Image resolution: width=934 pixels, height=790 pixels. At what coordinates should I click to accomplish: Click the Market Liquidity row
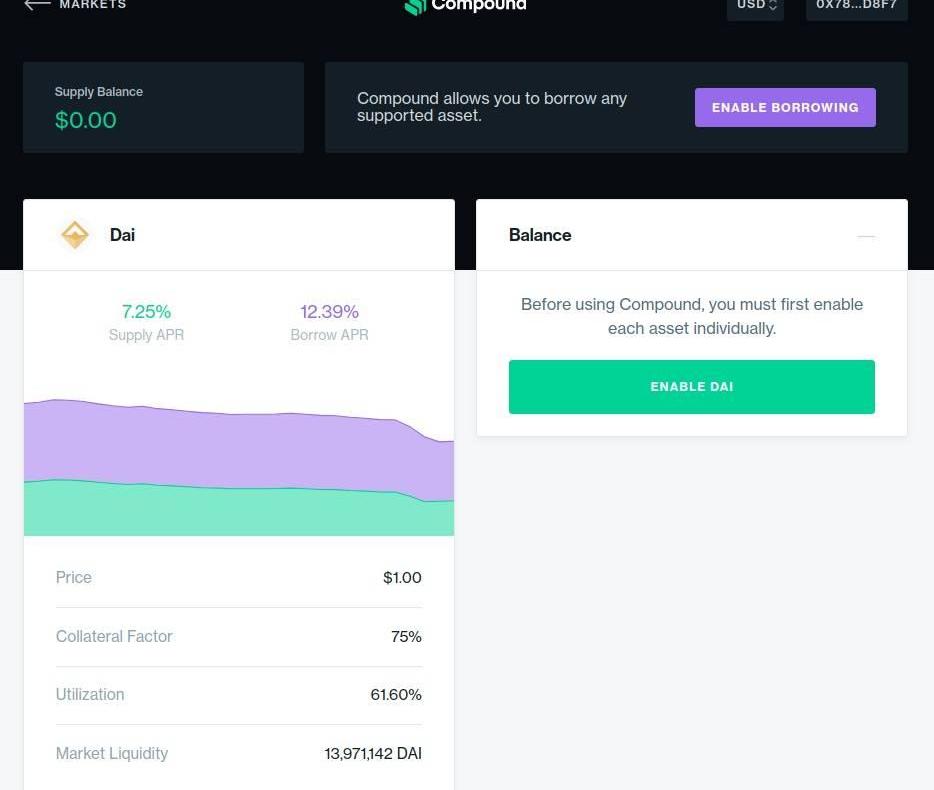[x=238, y=753]
